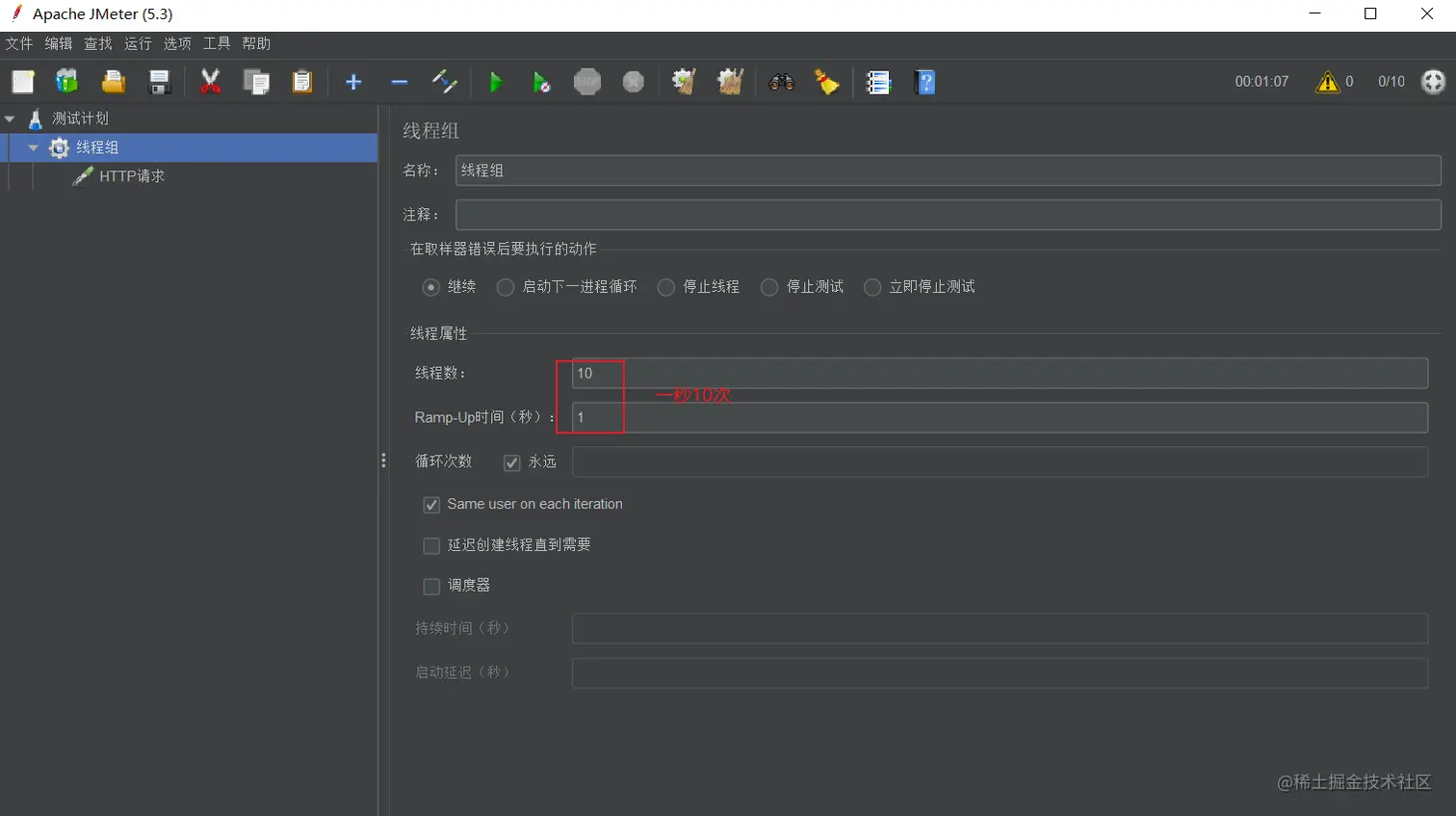Click the JMeter feather title icon

pyautogui.click(x=15, y=13)
